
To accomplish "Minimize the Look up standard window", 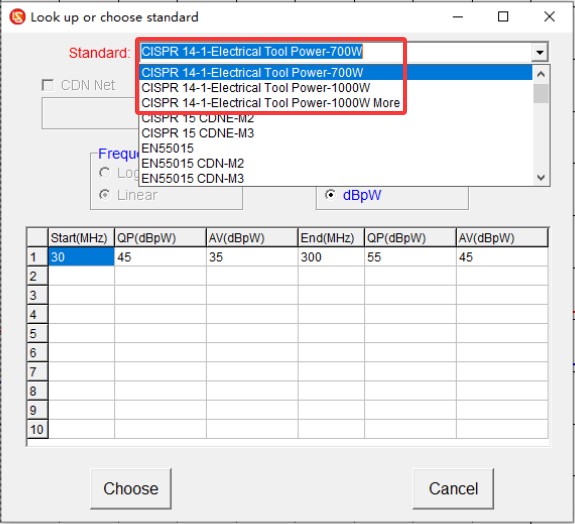I will point(458,17).
